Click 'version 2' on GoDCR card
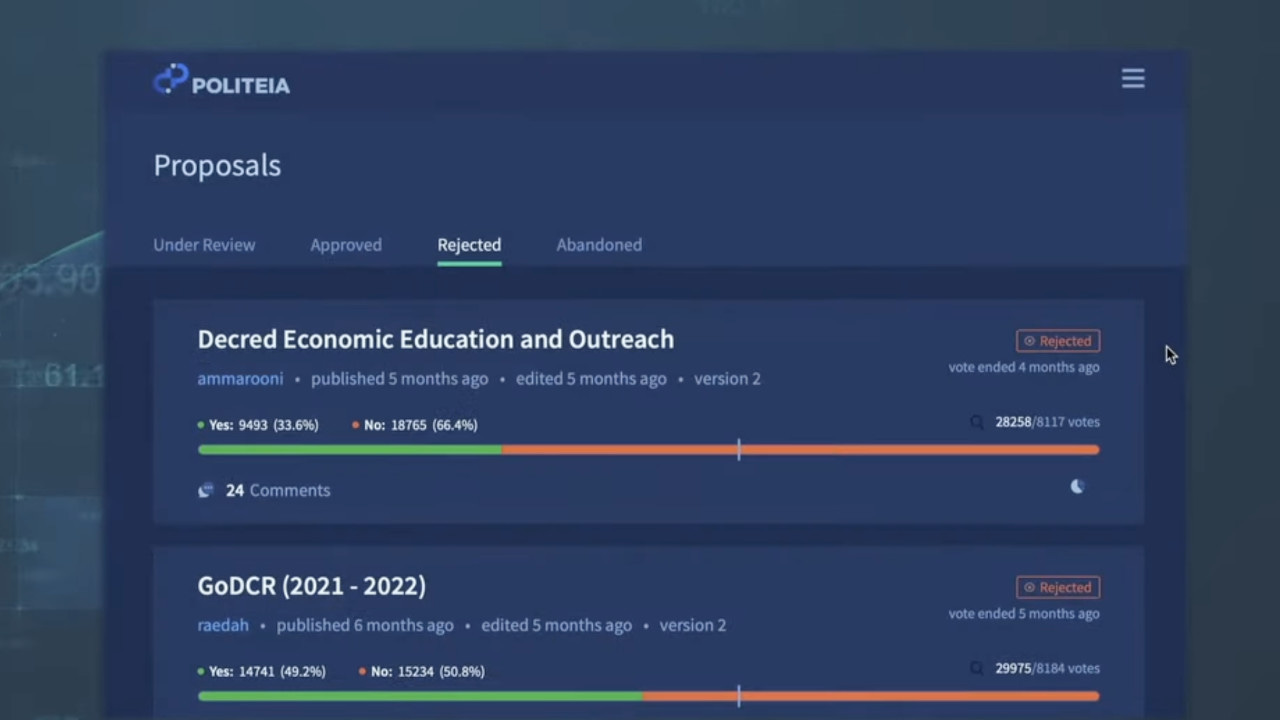The width and height of the screenshot is (1280, 720). click(x=693, y=625)
